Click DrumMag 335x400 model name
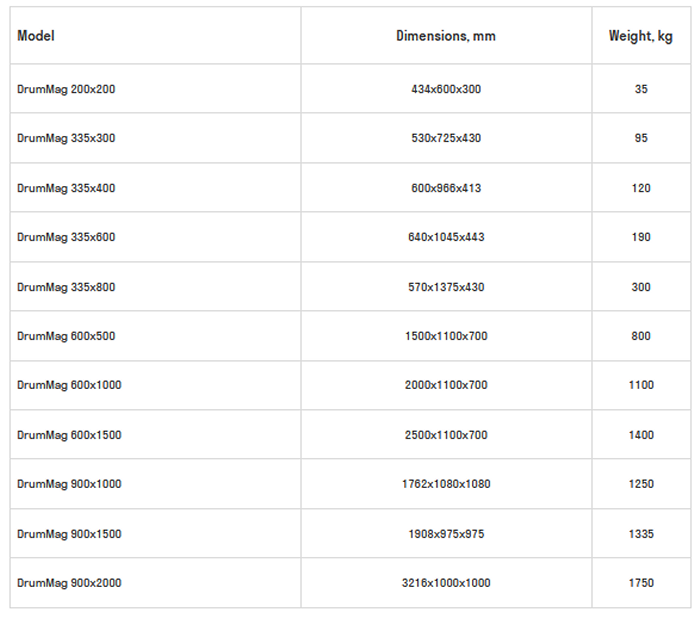 pos(66,188)
